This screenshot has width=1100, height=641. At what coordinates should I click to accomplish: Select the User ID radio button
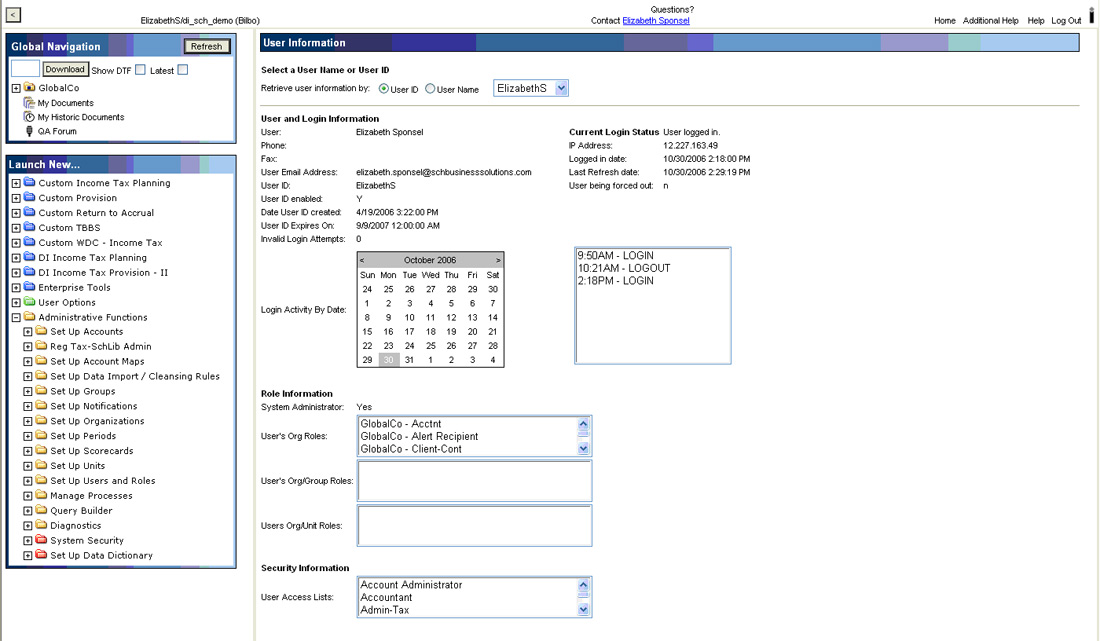click(x=384, y=89)
